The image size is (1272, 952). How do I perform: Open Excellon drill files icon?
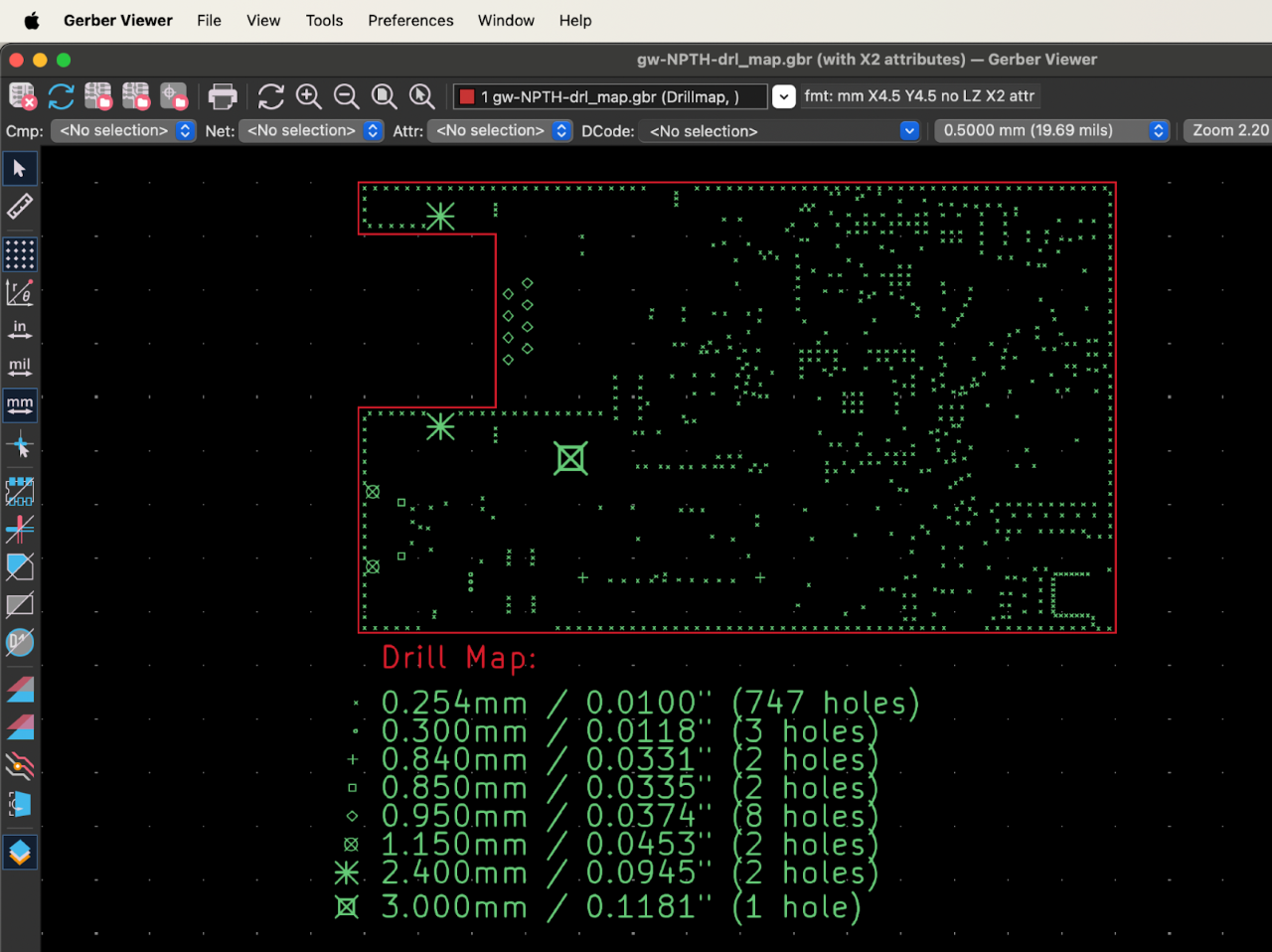click(x=136, y=96)
